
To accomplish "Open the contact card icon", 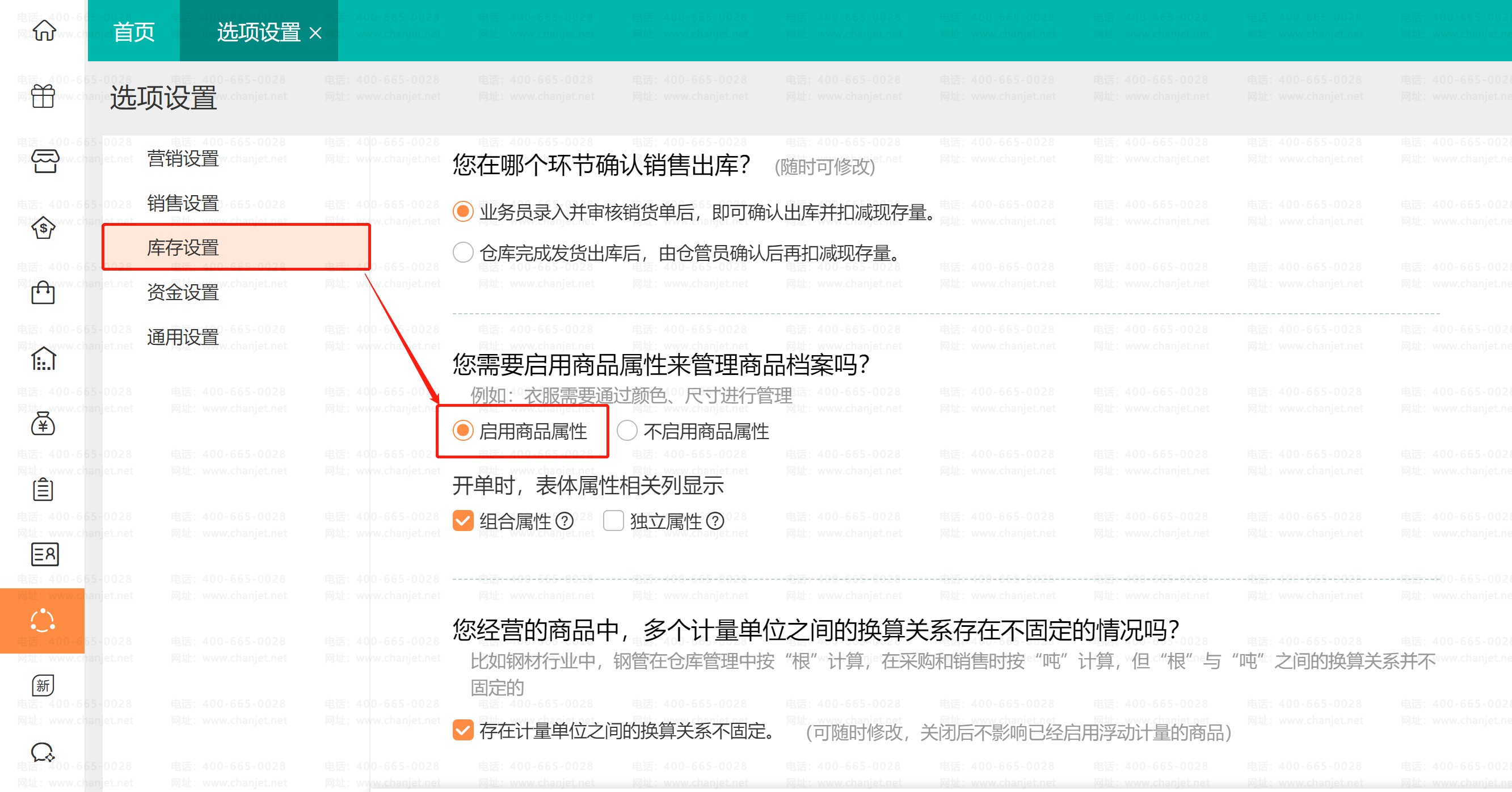I will coord(45,554).
